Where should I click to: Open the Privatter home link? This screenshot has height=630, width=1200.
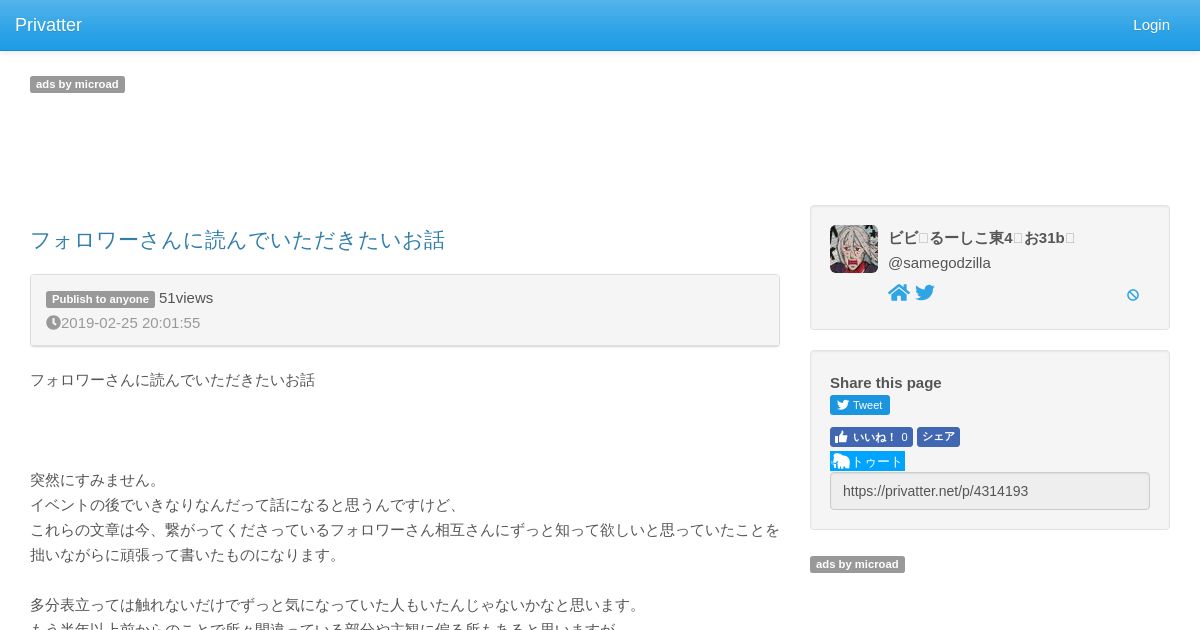click(48, 25)
